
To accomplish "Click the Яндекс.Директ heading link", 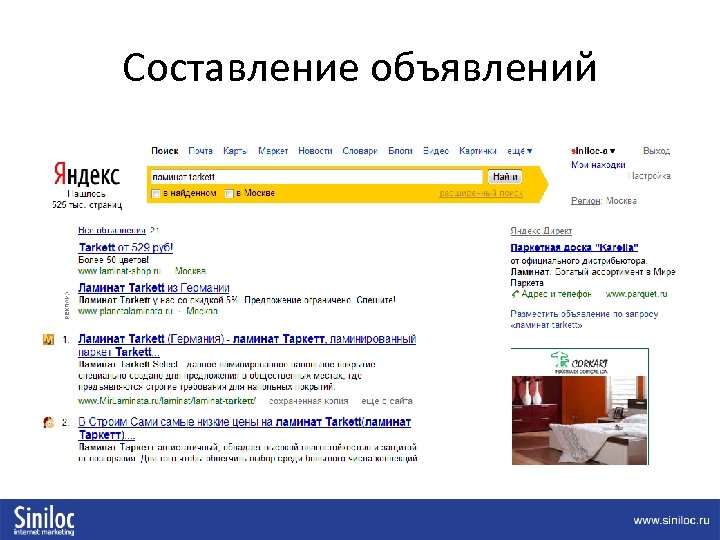I will point(541,231).
